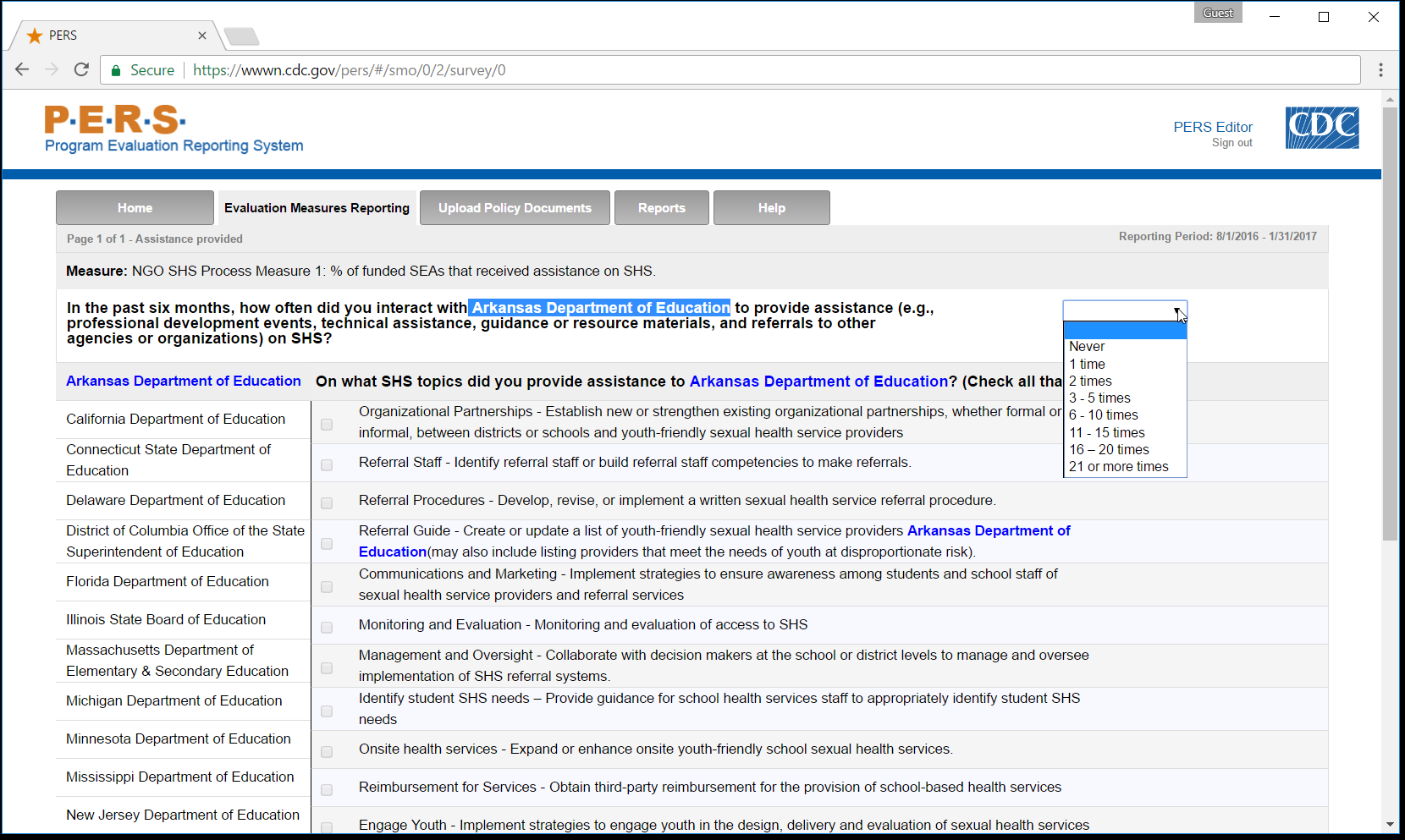
Task: Check the Organizational Partnerships checkbox
Action: coord(327,425)
